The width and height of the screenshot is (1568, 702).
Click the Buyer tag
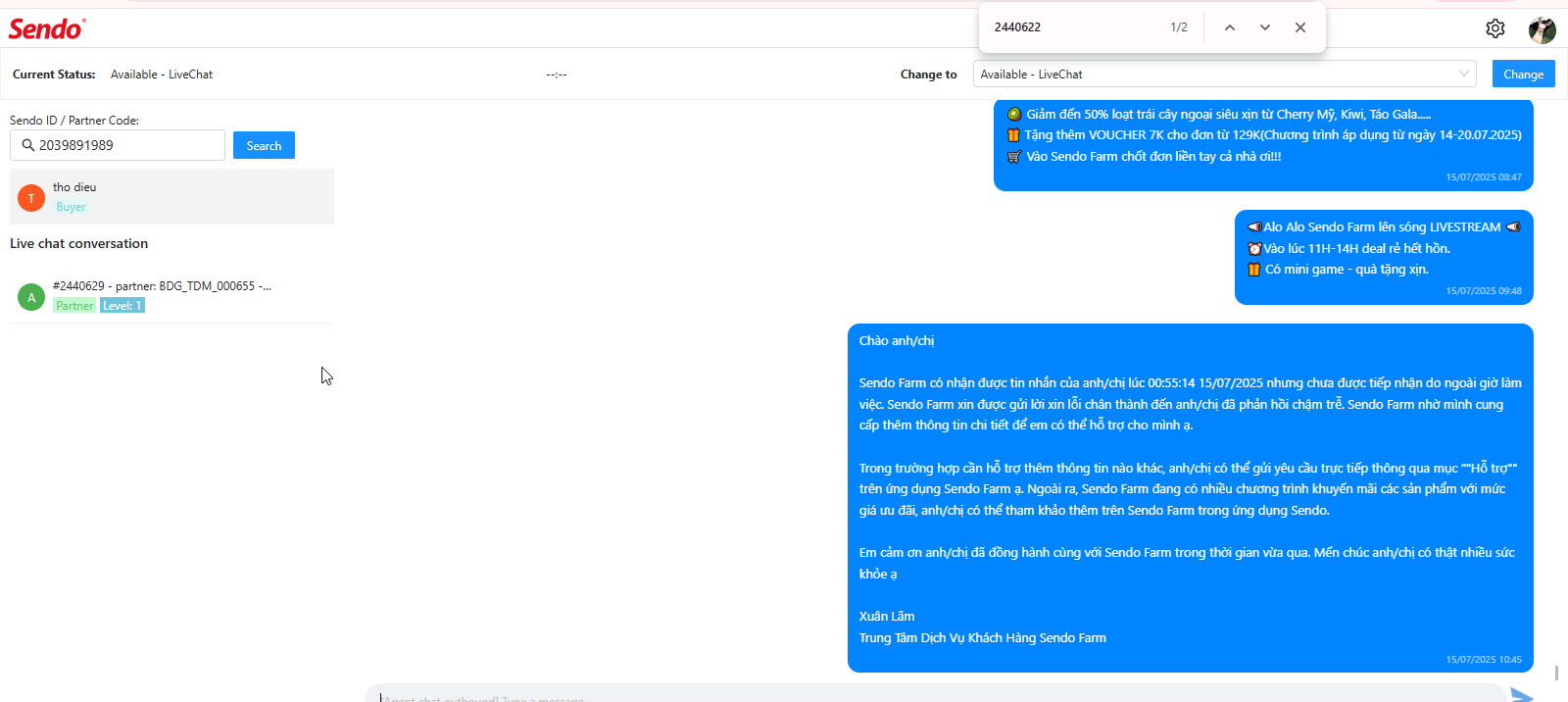click(71, 207)
